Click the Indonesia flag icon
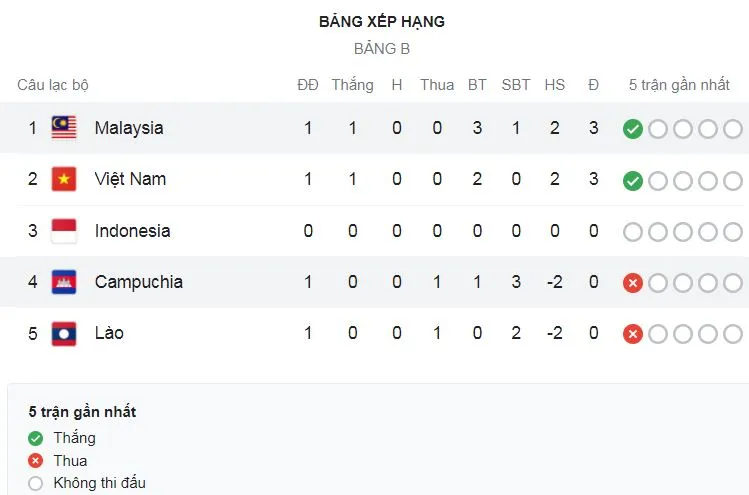 (x=64, y=231)
